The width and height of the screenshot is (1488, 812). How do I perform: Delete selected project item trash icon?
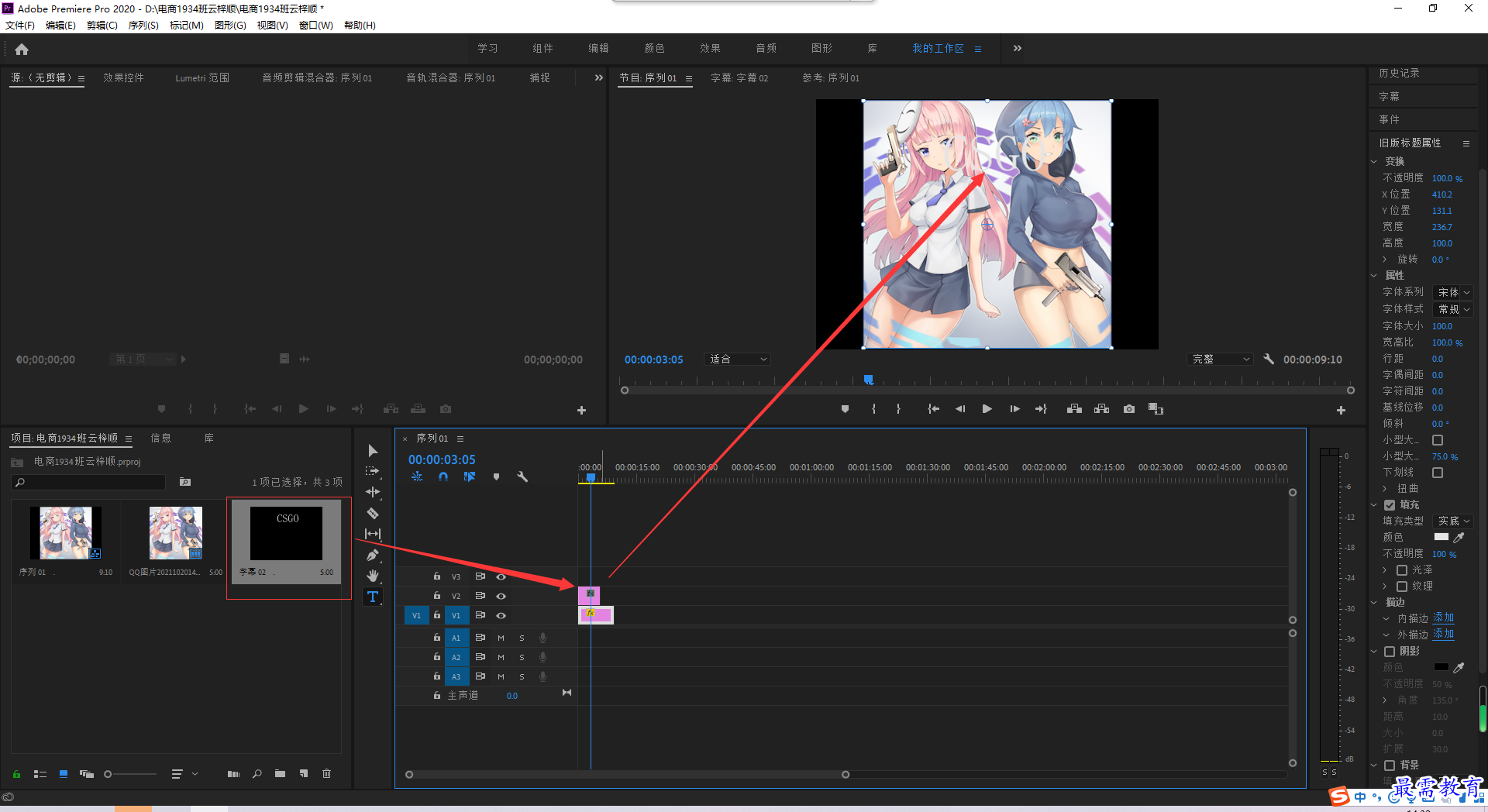(x=327, y=773)
